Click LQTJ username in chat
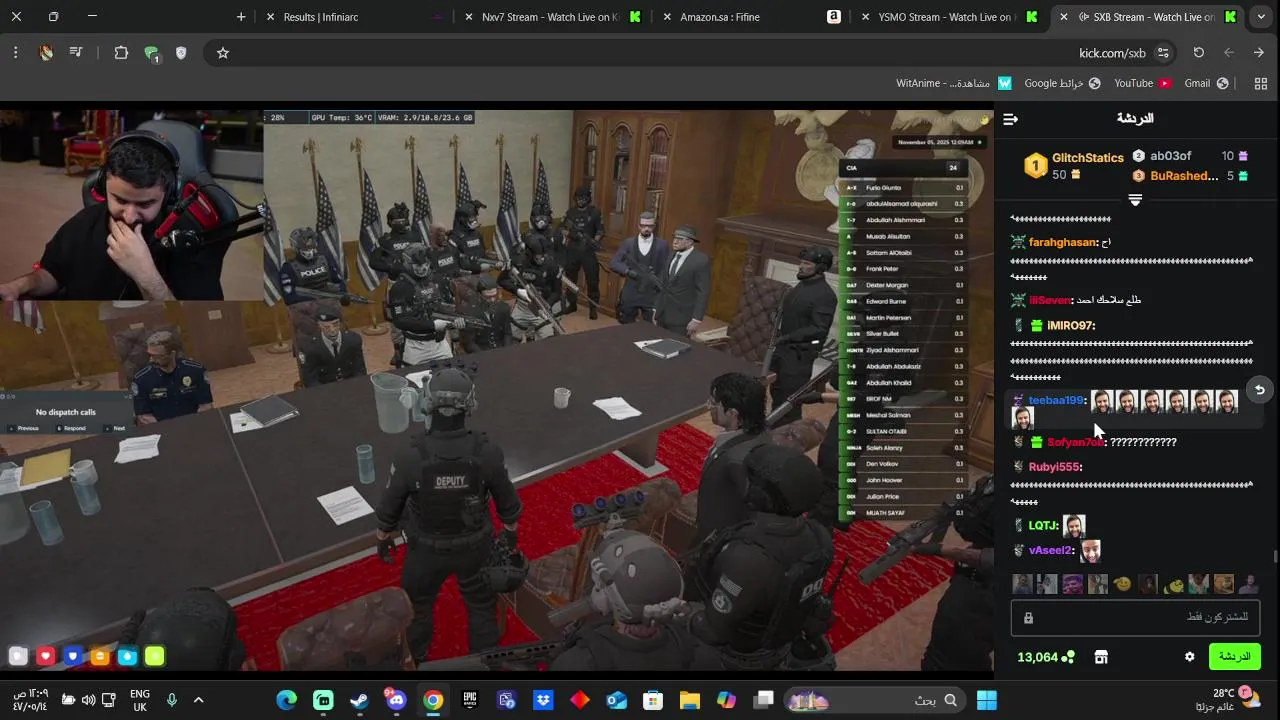This screenshot has height=720, width=1280. click(x=1041, y=525)
